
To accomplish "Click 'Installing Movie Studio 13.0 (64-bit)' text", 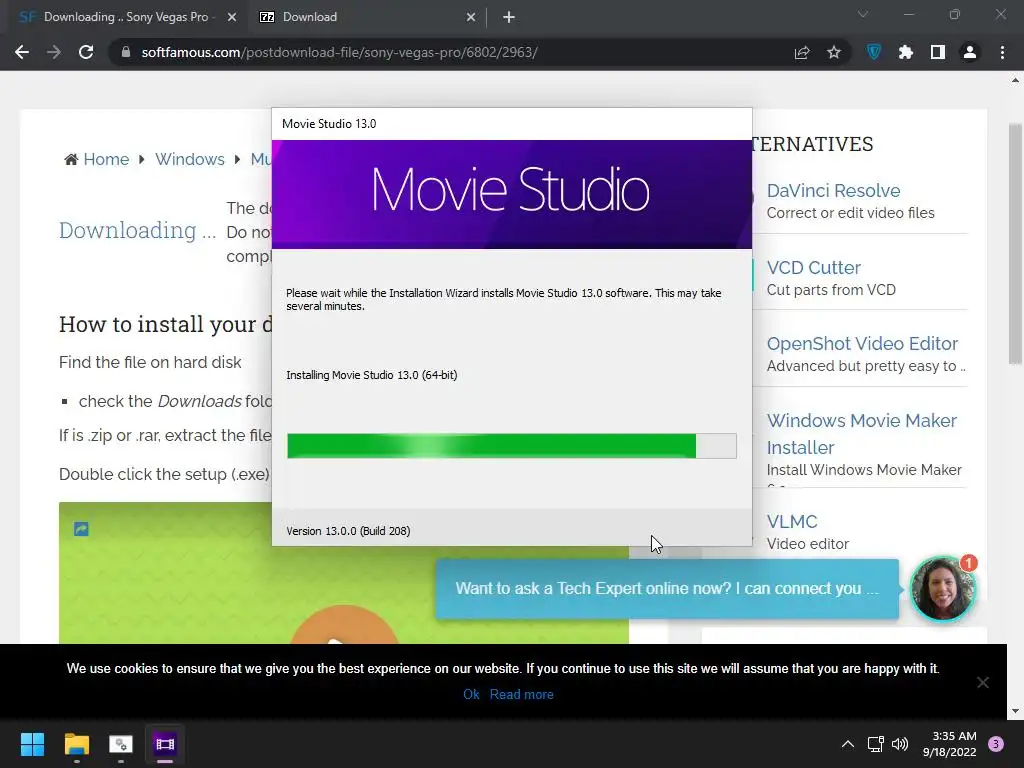I will (372, 375).
